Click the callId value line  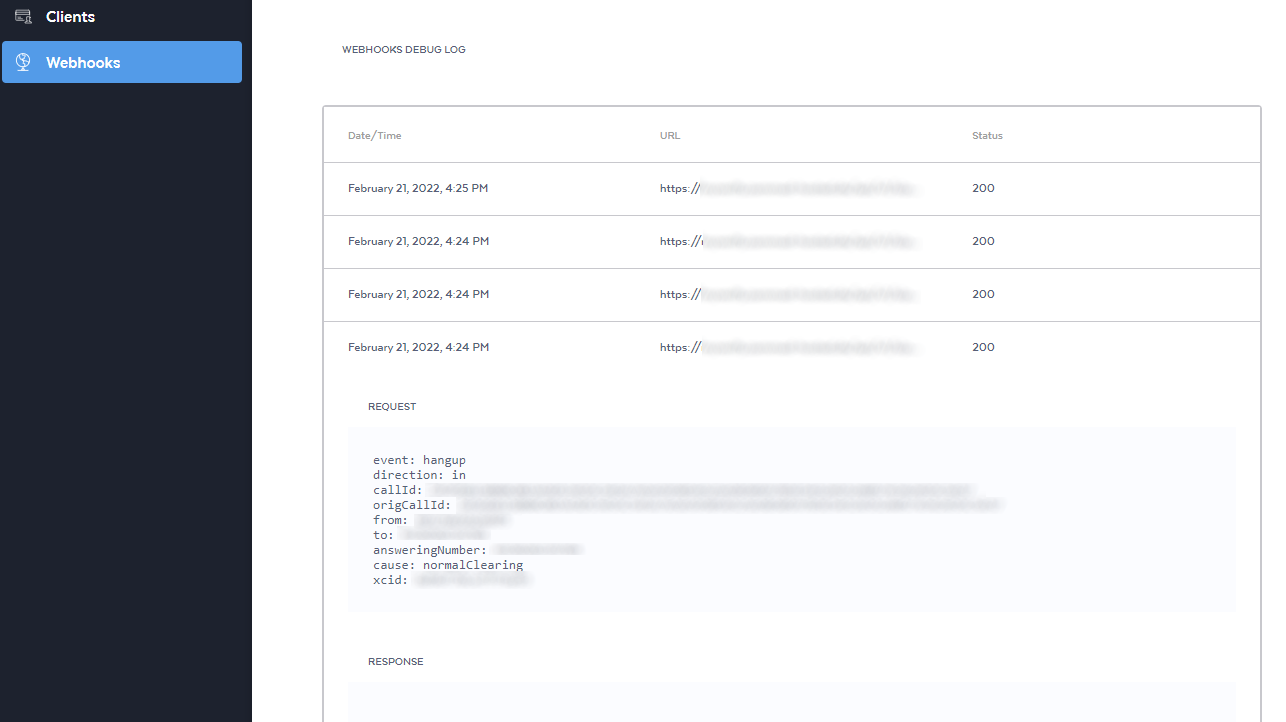(x=672, y=490)
